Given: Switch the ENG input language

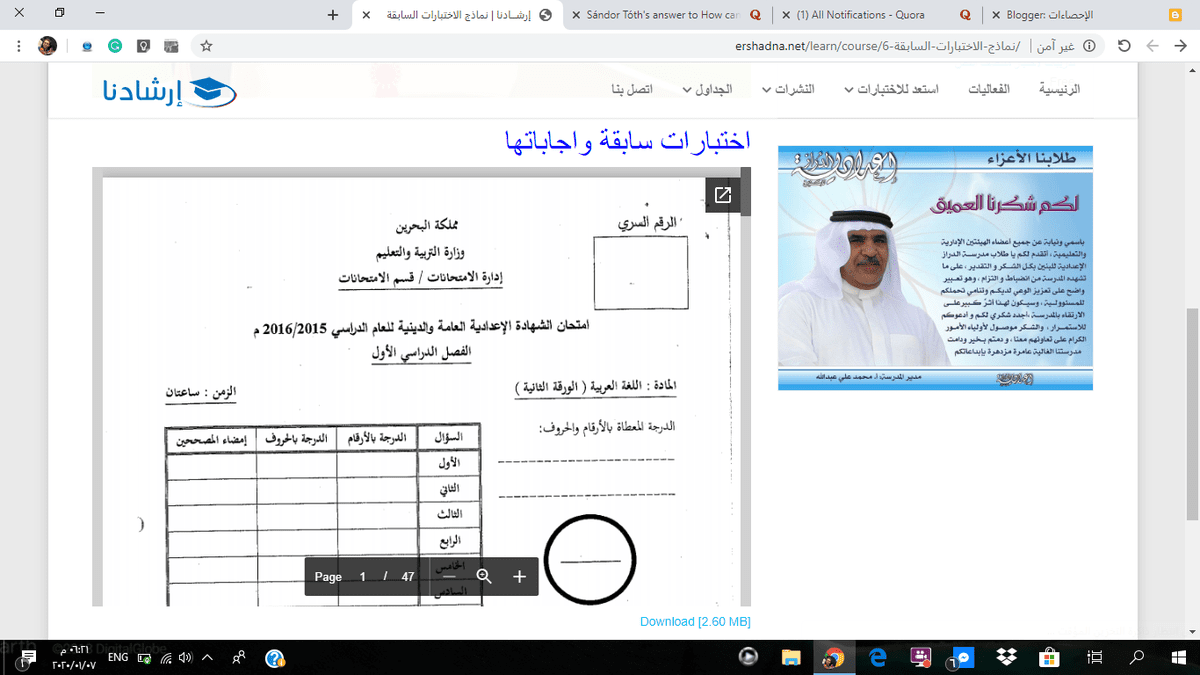Looking at the screenshot, I should [x=118, y=657].
